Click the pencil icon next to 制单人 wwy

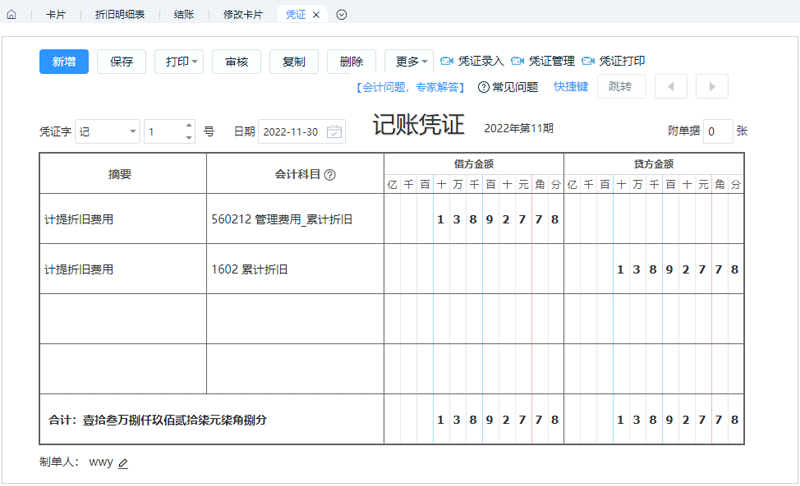click(x=123, y=463)
